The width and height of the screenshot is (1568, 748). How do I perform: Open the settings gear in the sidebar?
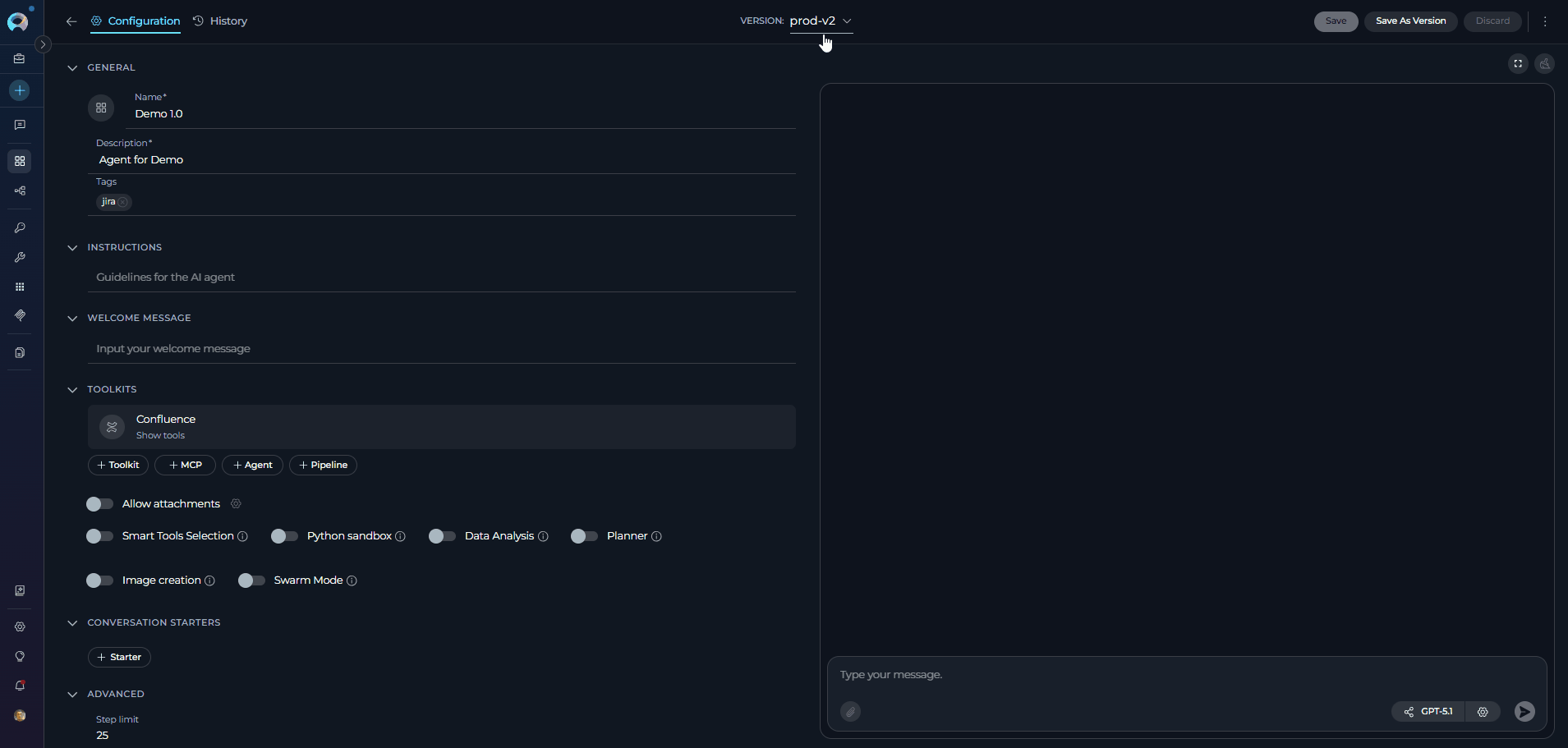coord(20,626)
